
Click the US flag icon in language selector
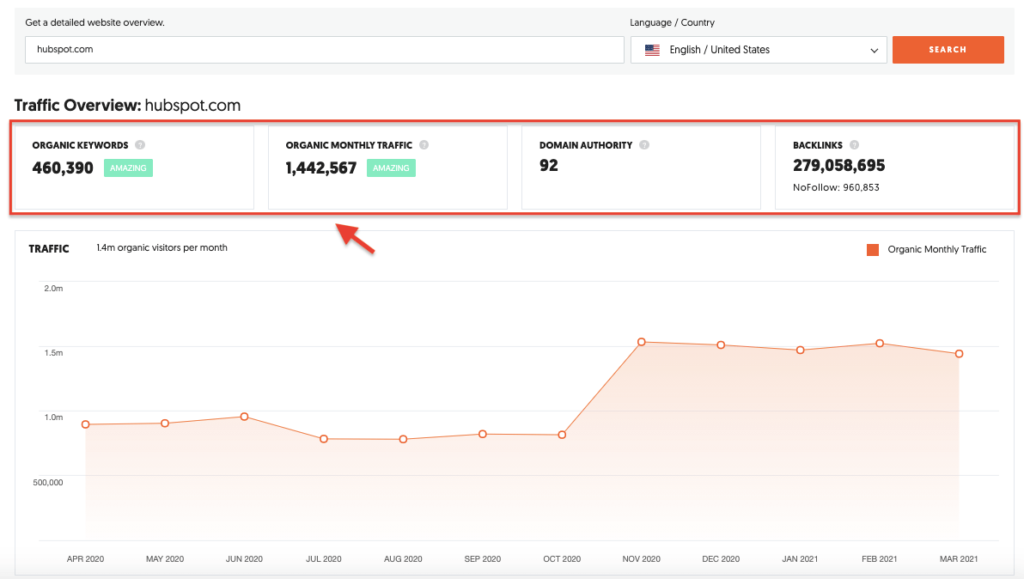651,49
